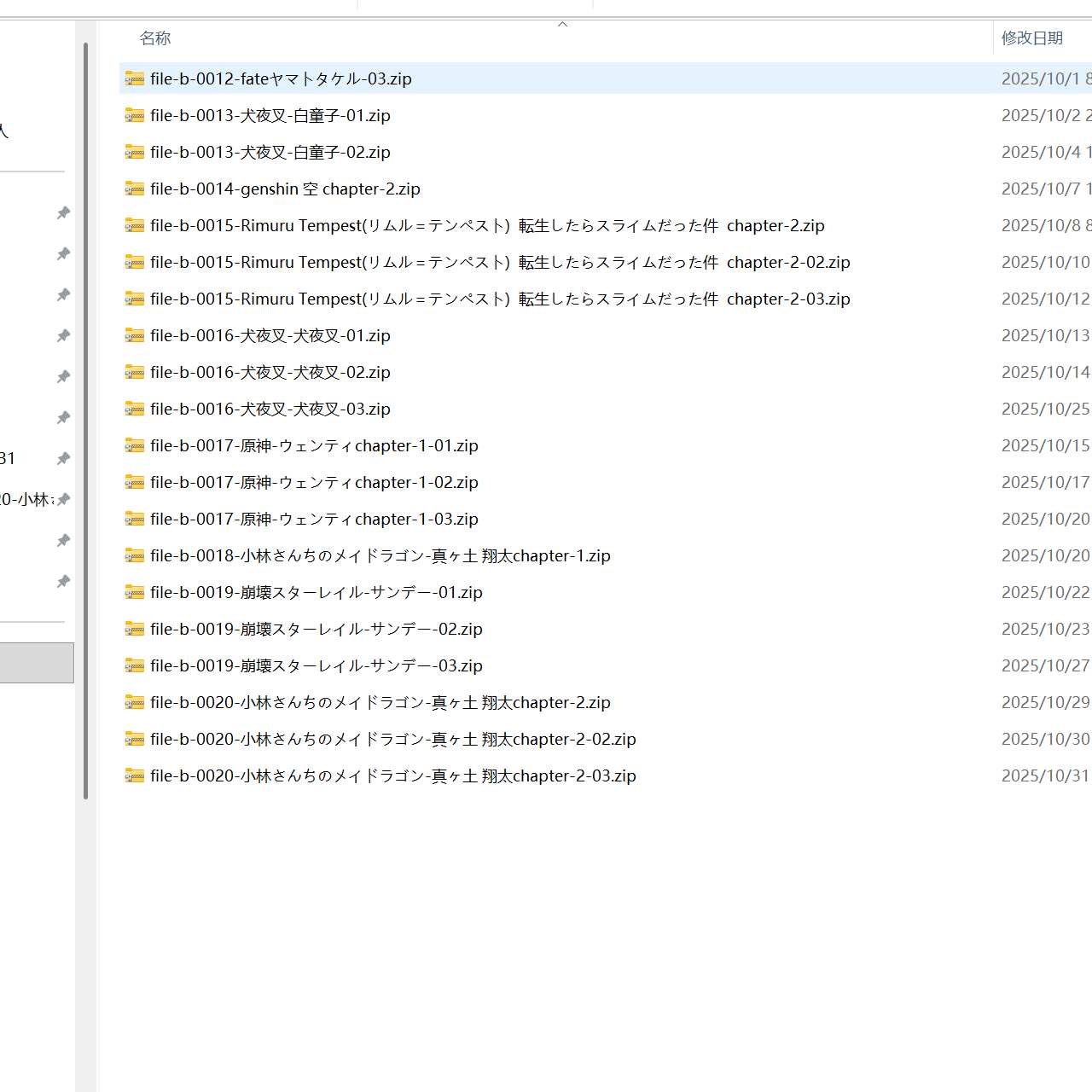This screenshot has width=1092, height=1092.
Task: Click zip icon of file-b-0019-崩壊スターレイル-サンデー-01.zip
Action: 135,592
